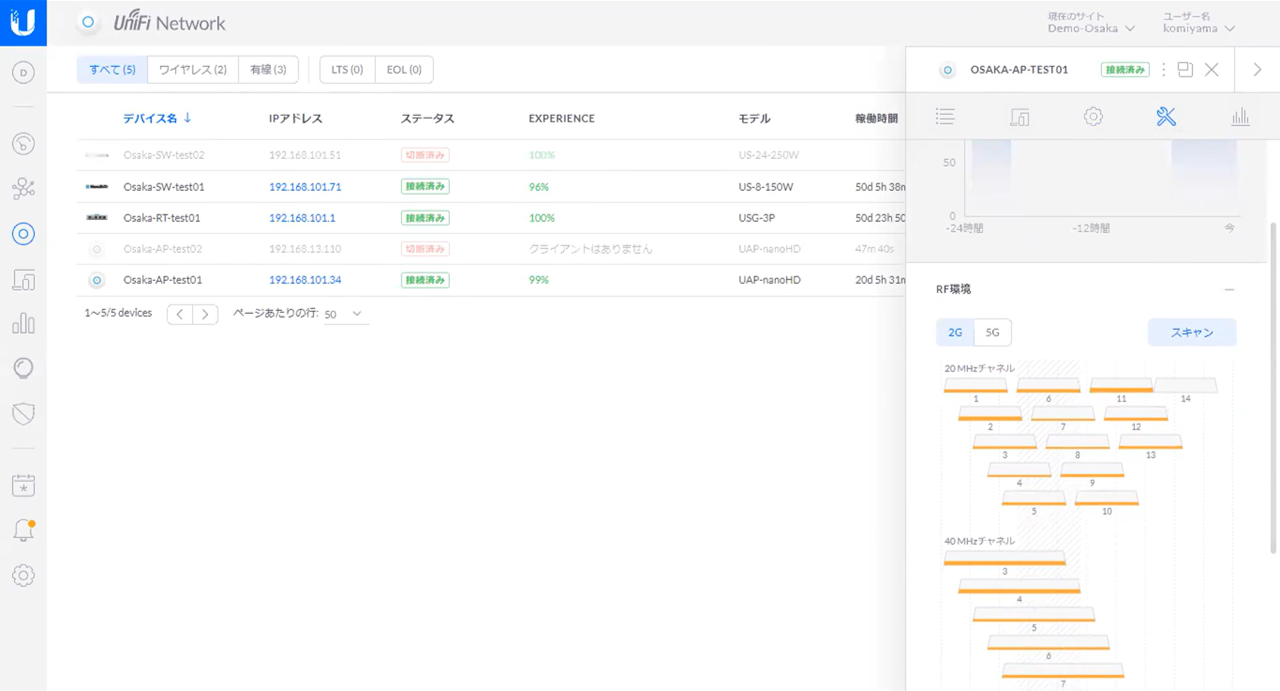Open rows per page dropdown
Screen dimensions: 1280x691
344,314
